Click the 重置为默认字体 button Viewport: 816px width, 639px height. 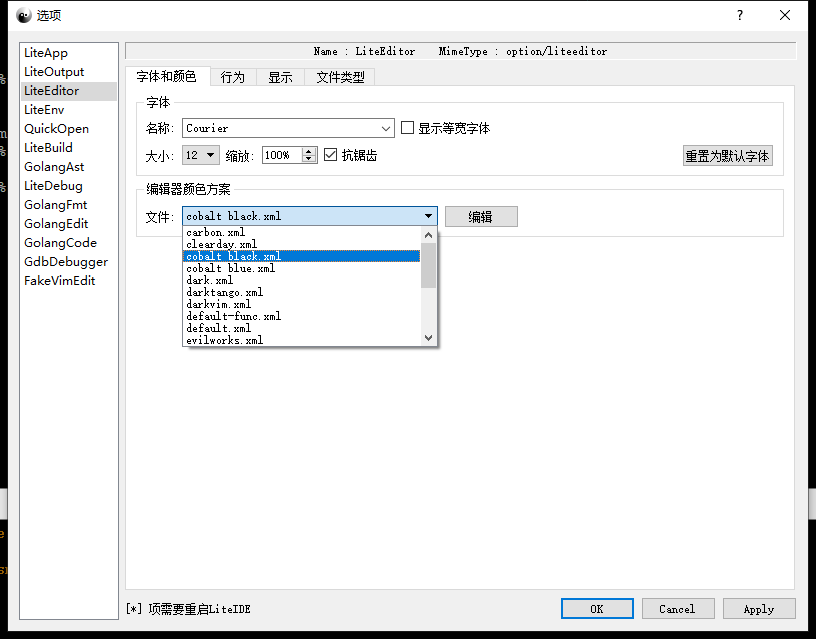[x=728, y=156]
